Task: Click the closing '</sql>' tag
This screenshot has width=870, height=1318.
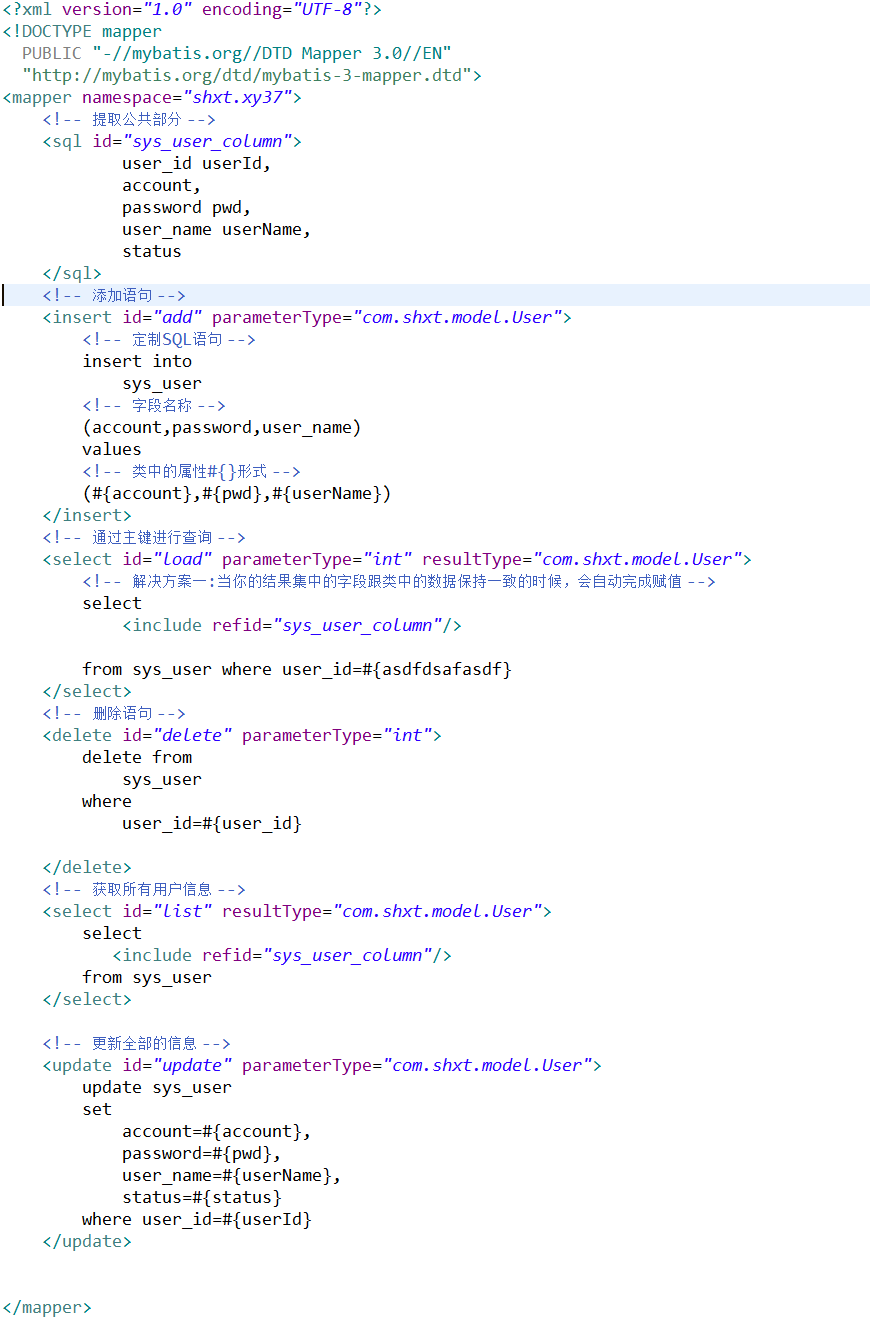Action: click(72, 274)
